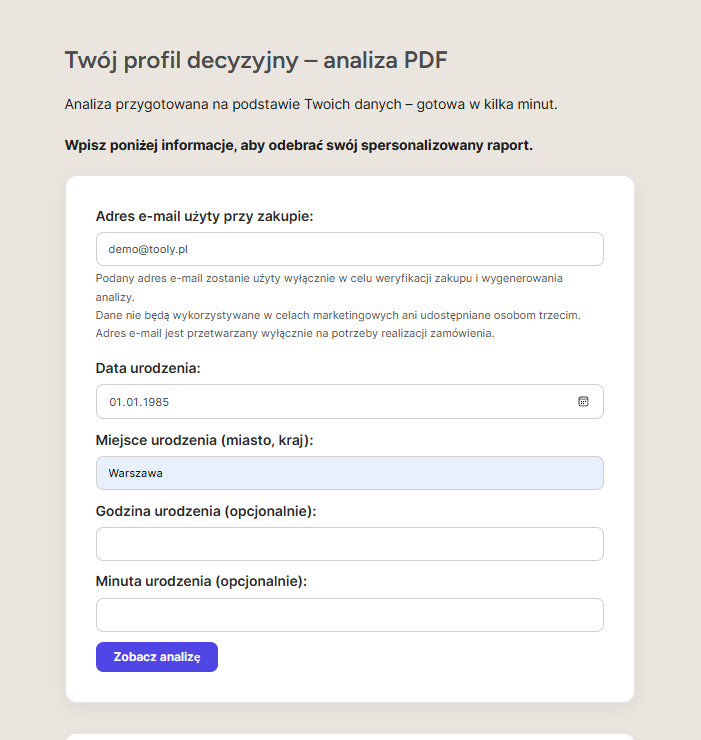
Task: Click the "Twój profil decyzyjny" page heading
Action: 255,60
